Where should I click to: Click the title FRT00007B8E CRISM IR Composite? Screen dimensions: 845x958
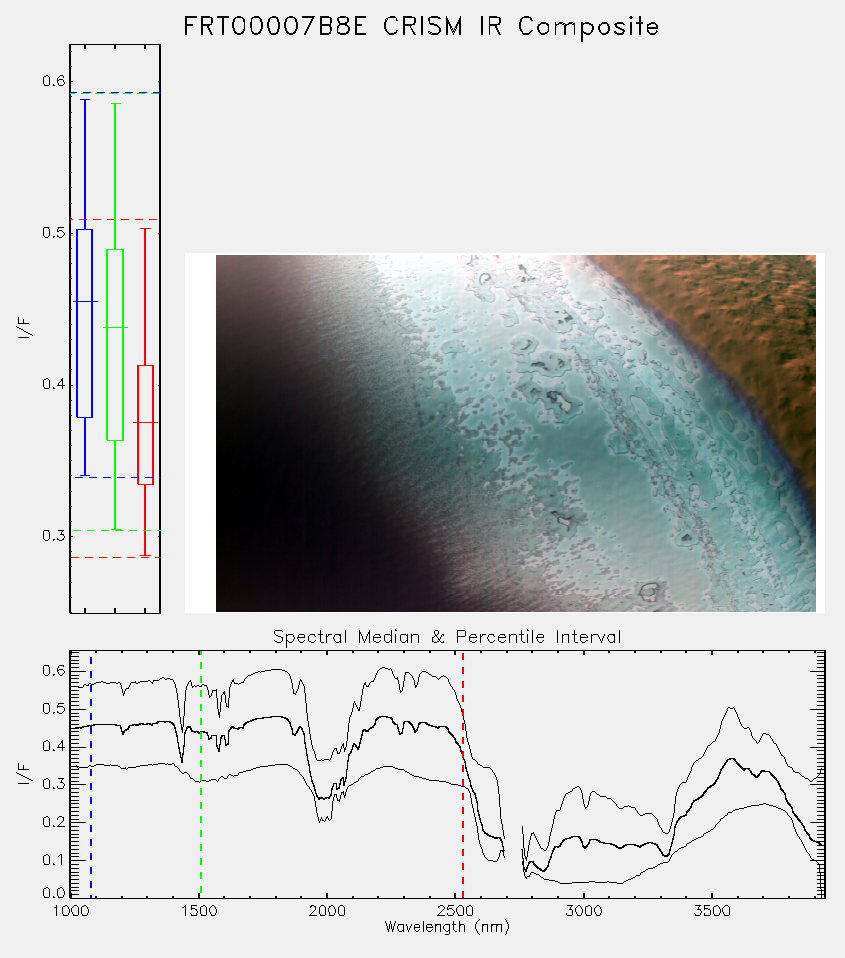click(x=421, y=27)
